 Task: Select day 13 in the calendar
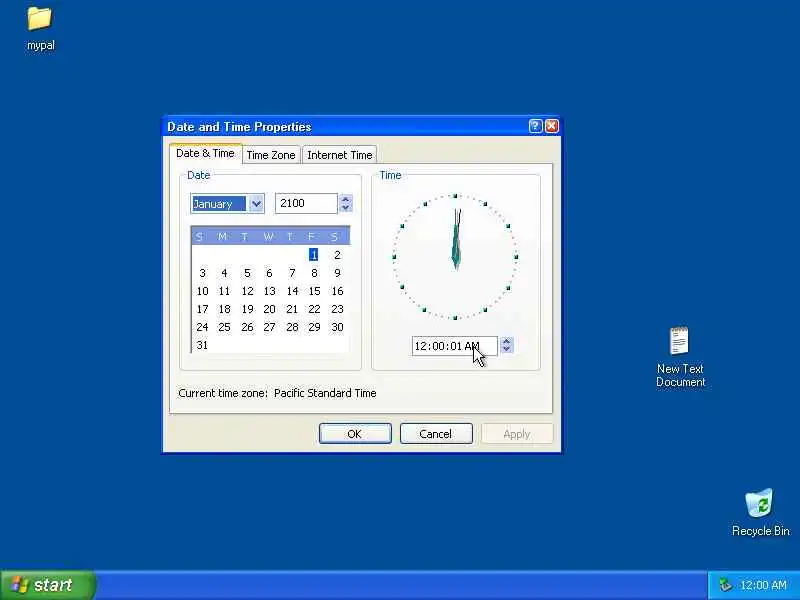pos(269,291)
